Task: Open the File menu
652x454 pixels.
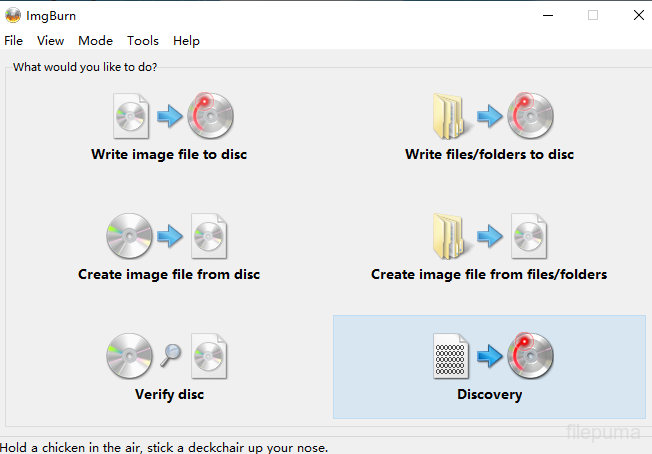Action: pyautogui.click(x=13, y=41)
